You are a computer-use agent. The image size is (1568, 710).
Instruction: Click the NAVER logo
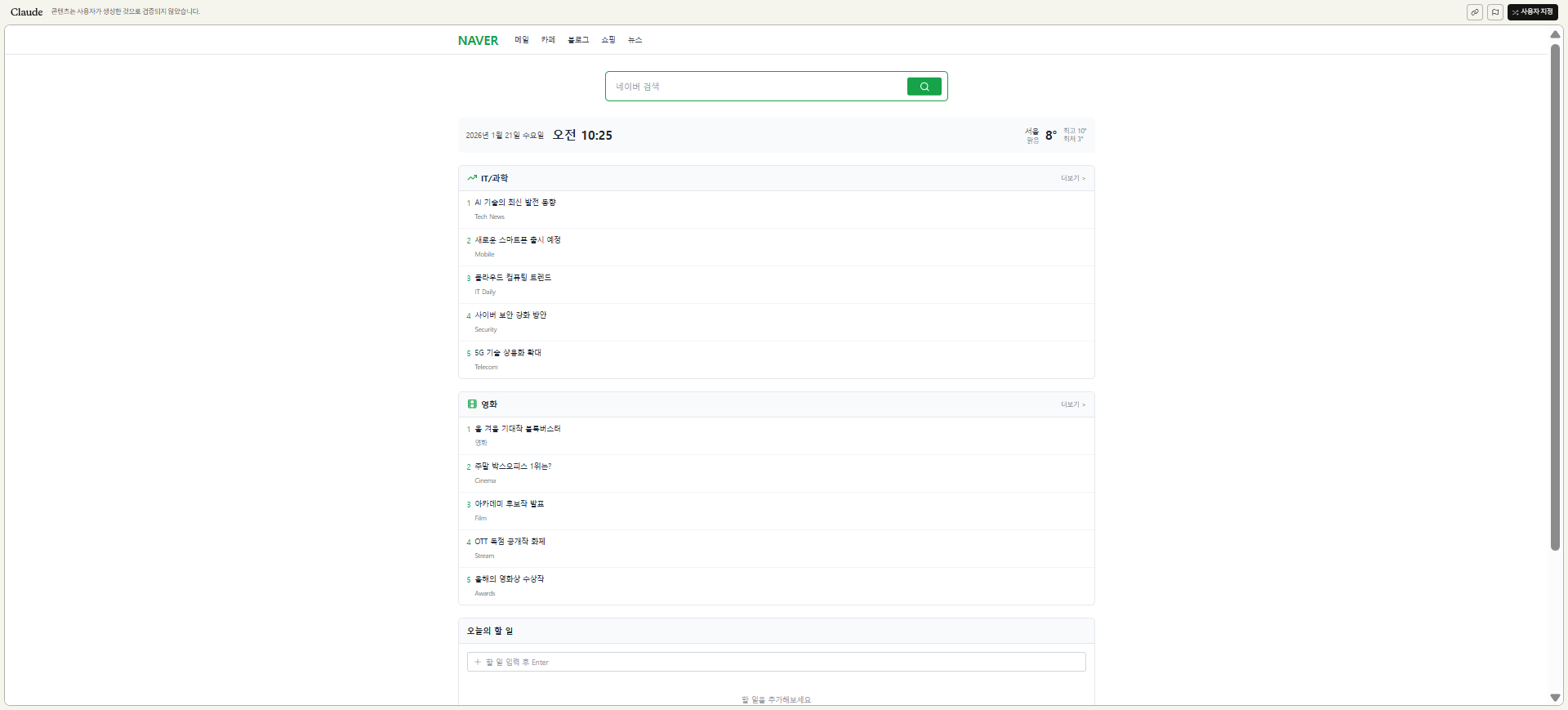[478, 41]
